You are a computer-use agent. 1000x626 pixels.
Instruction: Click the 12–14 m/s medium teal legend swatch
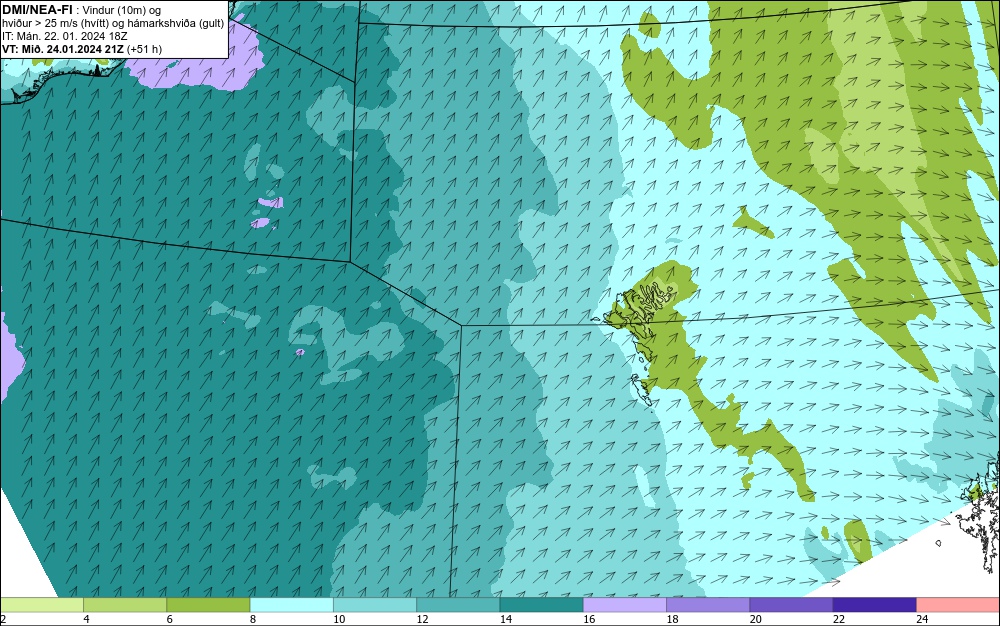tap(458, 605)
